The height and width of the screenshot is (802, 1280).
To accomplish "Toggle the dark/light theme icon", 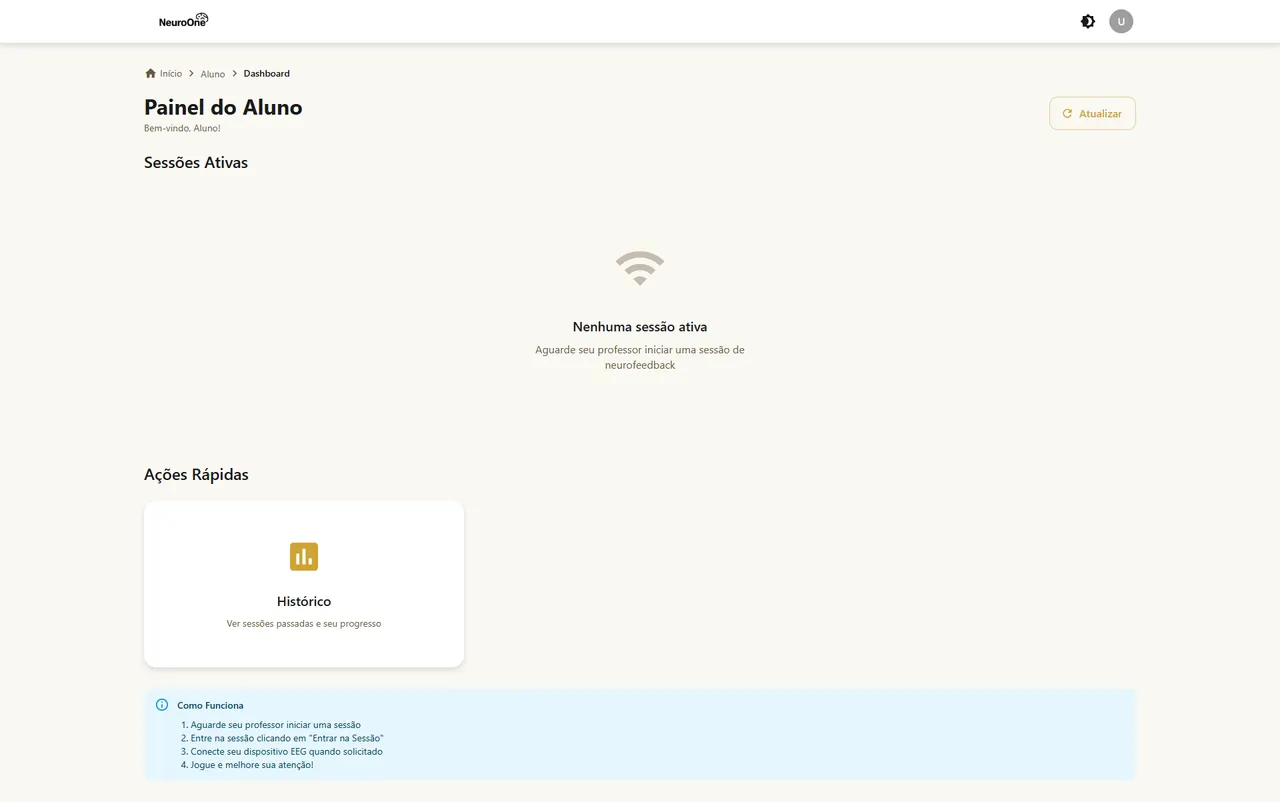I will click(1088, 21).
